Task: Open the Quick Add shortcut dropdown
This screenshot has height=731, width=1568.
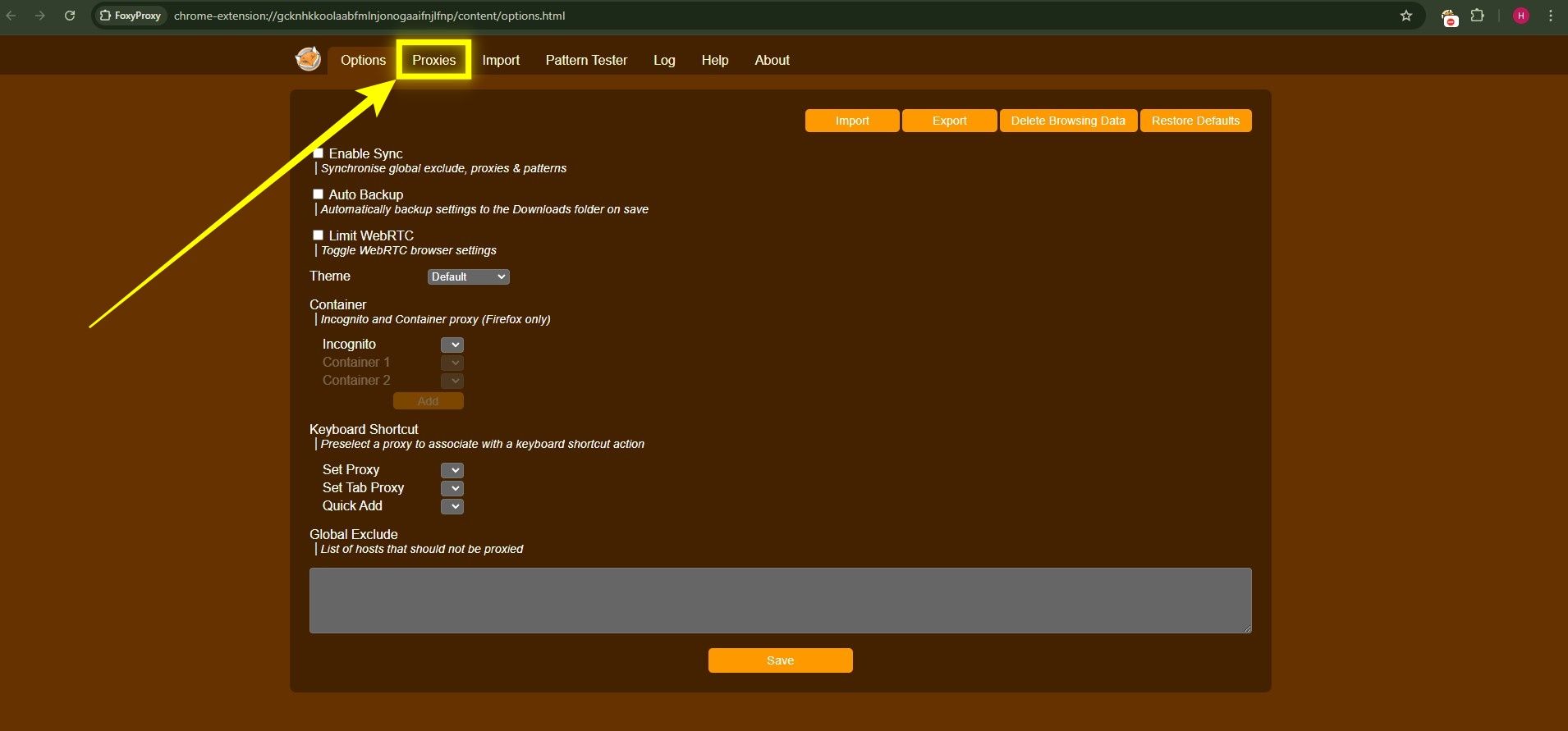Action: pyautogui.click(x=452, y=506)
